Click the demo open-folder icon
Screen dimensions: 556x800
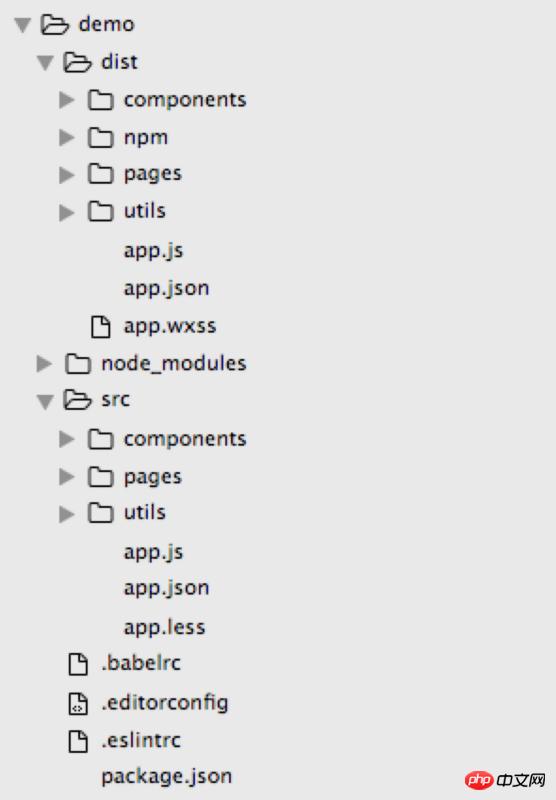pos(54,24)
